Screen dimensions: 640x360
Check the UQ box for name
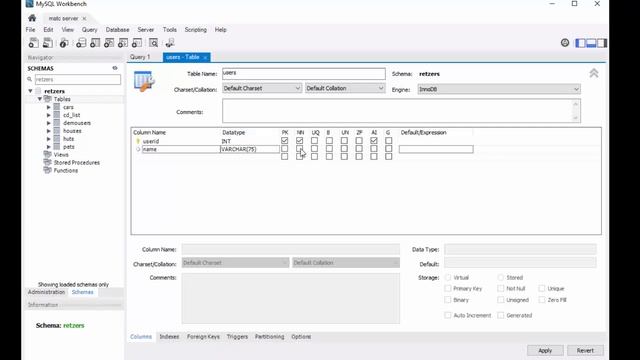tap(314, 149)
